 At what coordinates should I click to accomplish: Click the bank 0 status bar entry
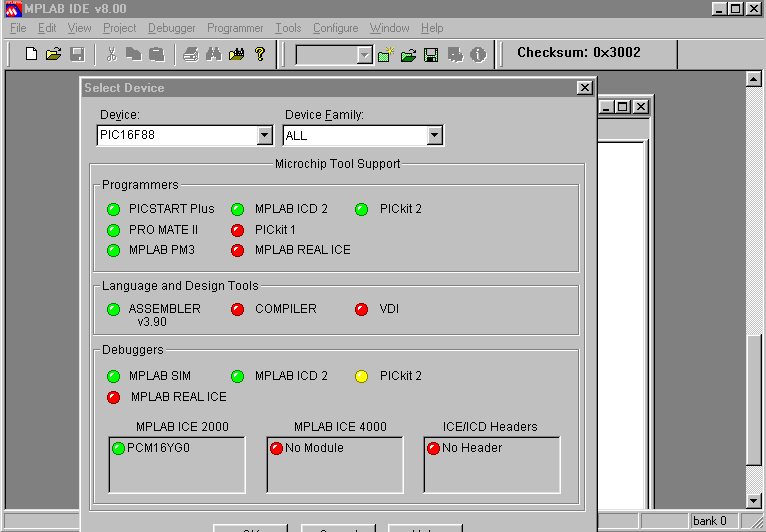709,521
